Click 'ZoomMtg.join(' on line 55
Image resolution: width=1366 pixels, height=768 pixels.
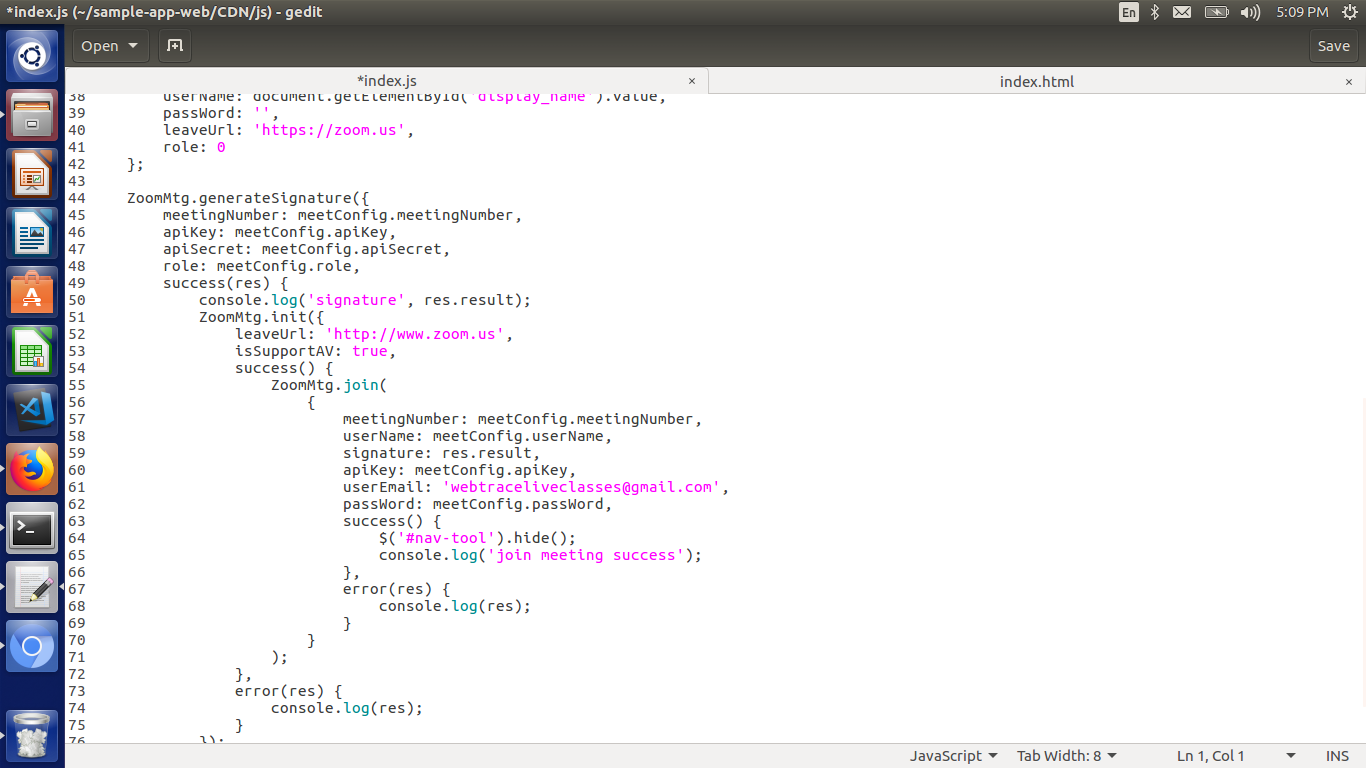coord(329,385)
